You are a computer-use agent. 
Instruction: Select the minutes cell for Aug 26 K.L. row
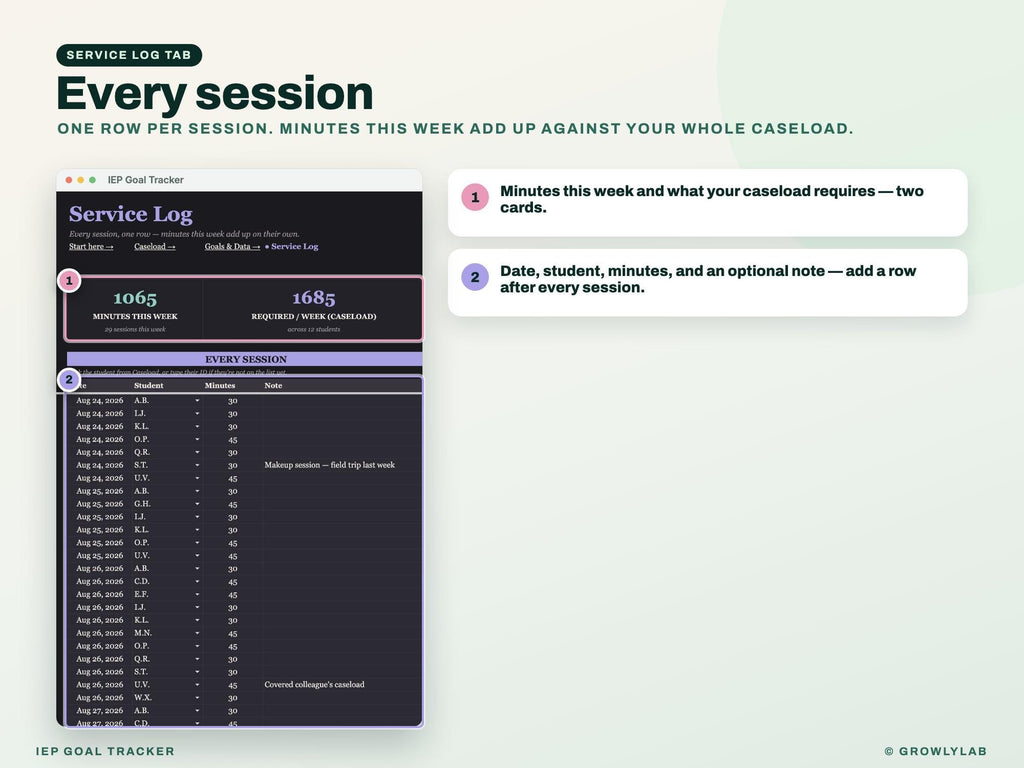point(232,620)
